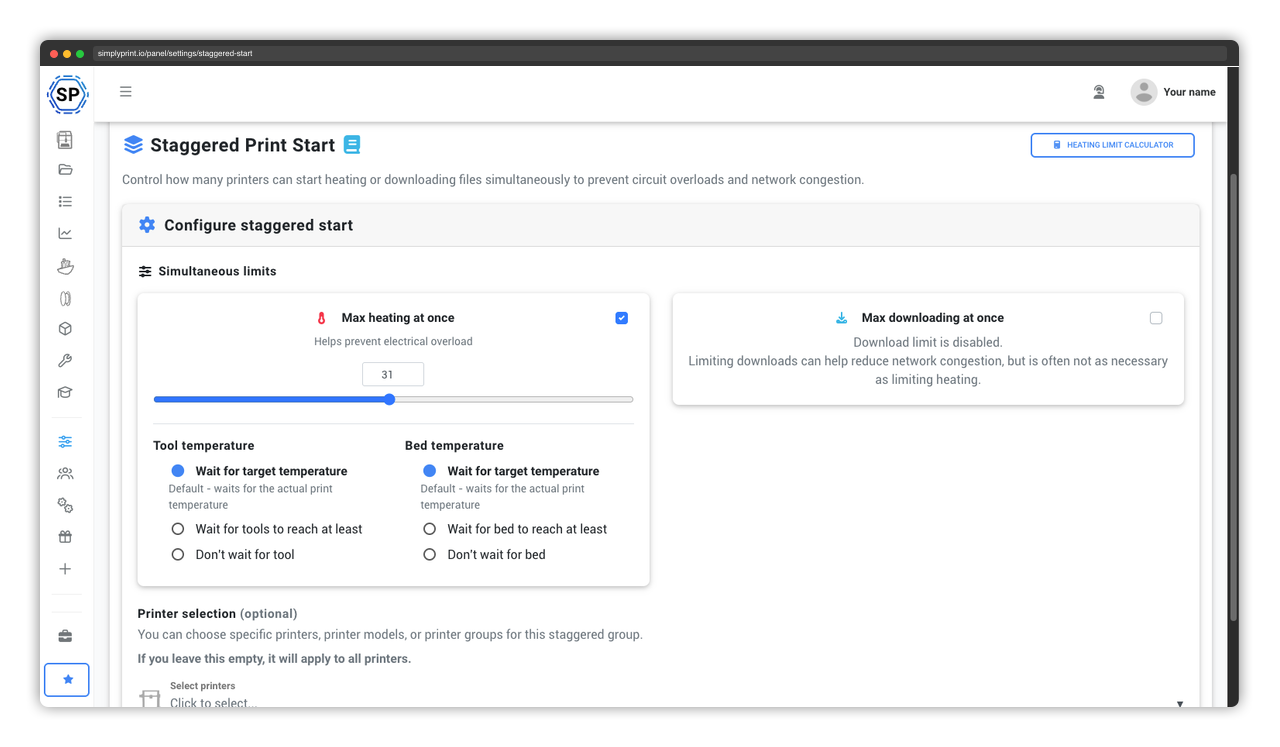The image size is (1280, 747).
Task: Click the Download limit is disabled text
Action: pos(928,342)
